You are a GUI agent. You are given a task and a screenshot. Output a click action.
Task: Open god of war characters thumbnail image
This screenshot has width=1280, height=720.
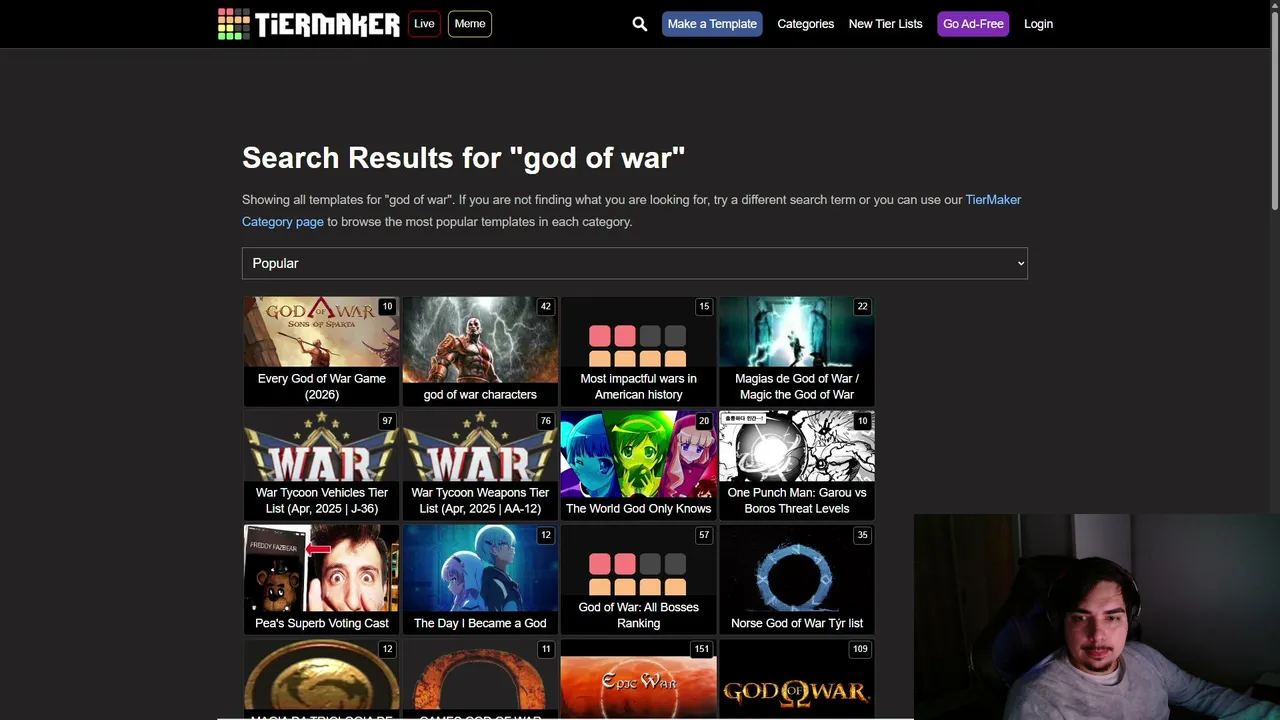(480, 340)
